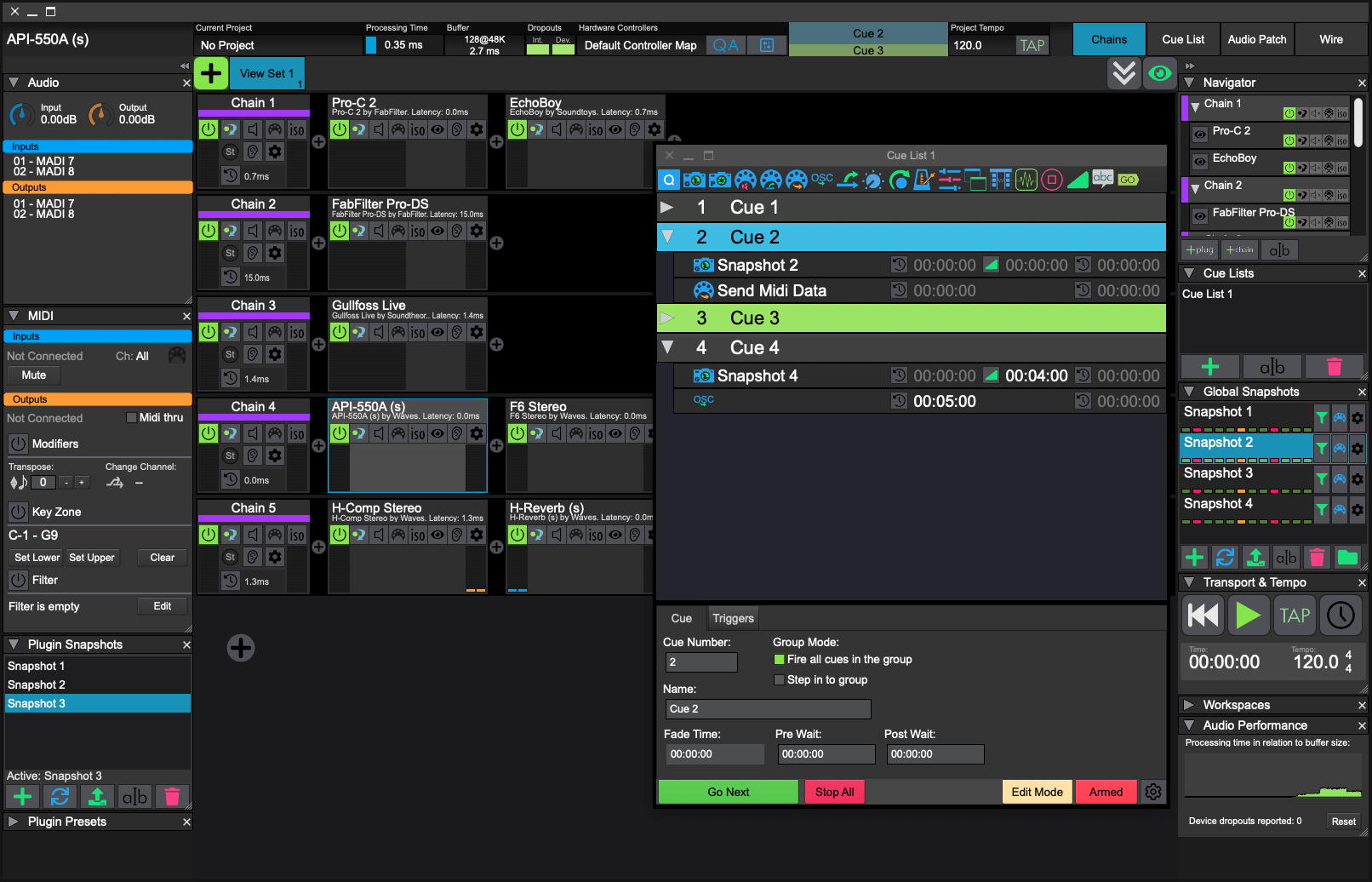Select the GO icon in the Cue List toolbar
Viewport: 1372px width, 882px height.
(1128, 180)
